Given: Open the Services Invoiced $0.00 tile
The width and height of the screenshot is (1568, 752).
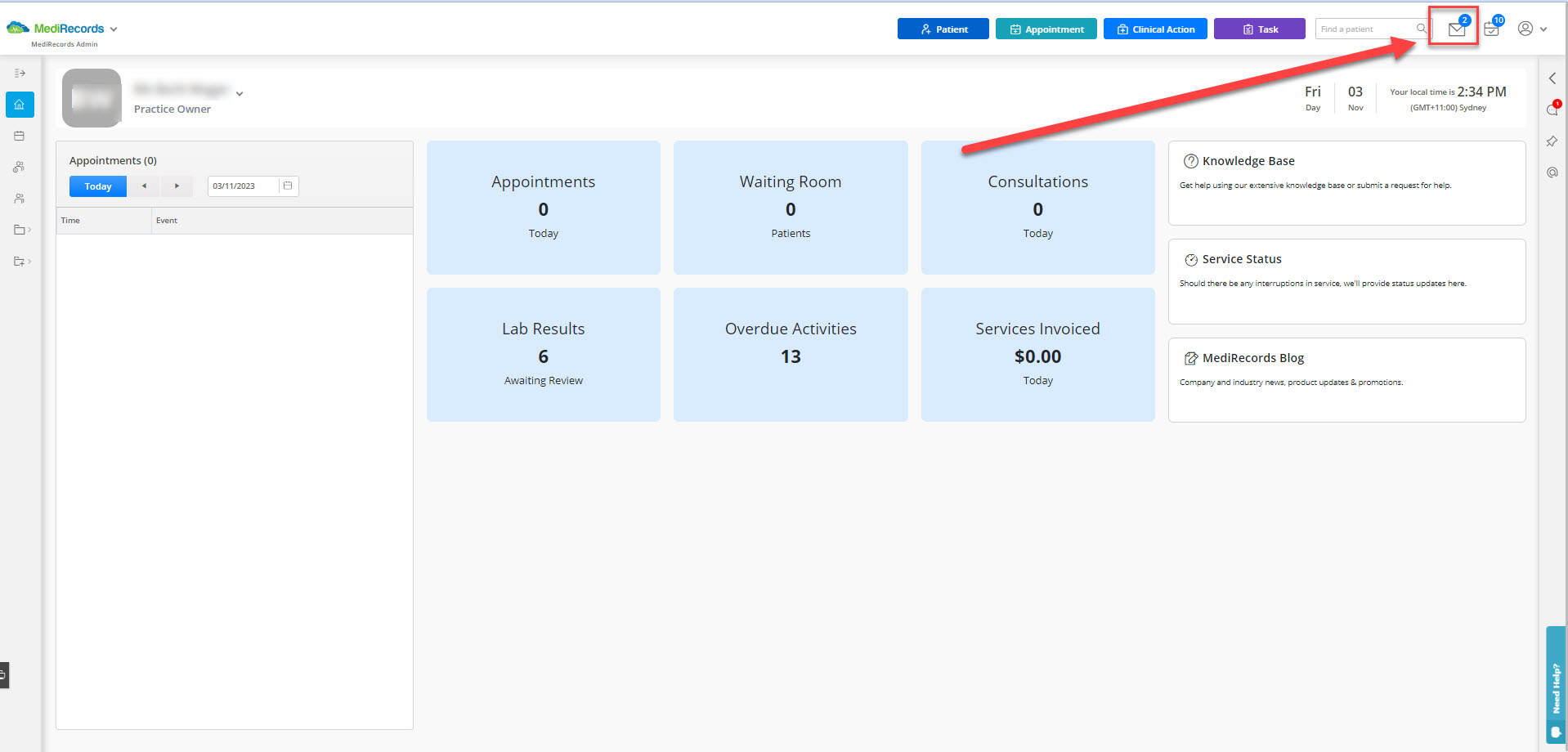Looking at the screenshot, I should 1038,355.
